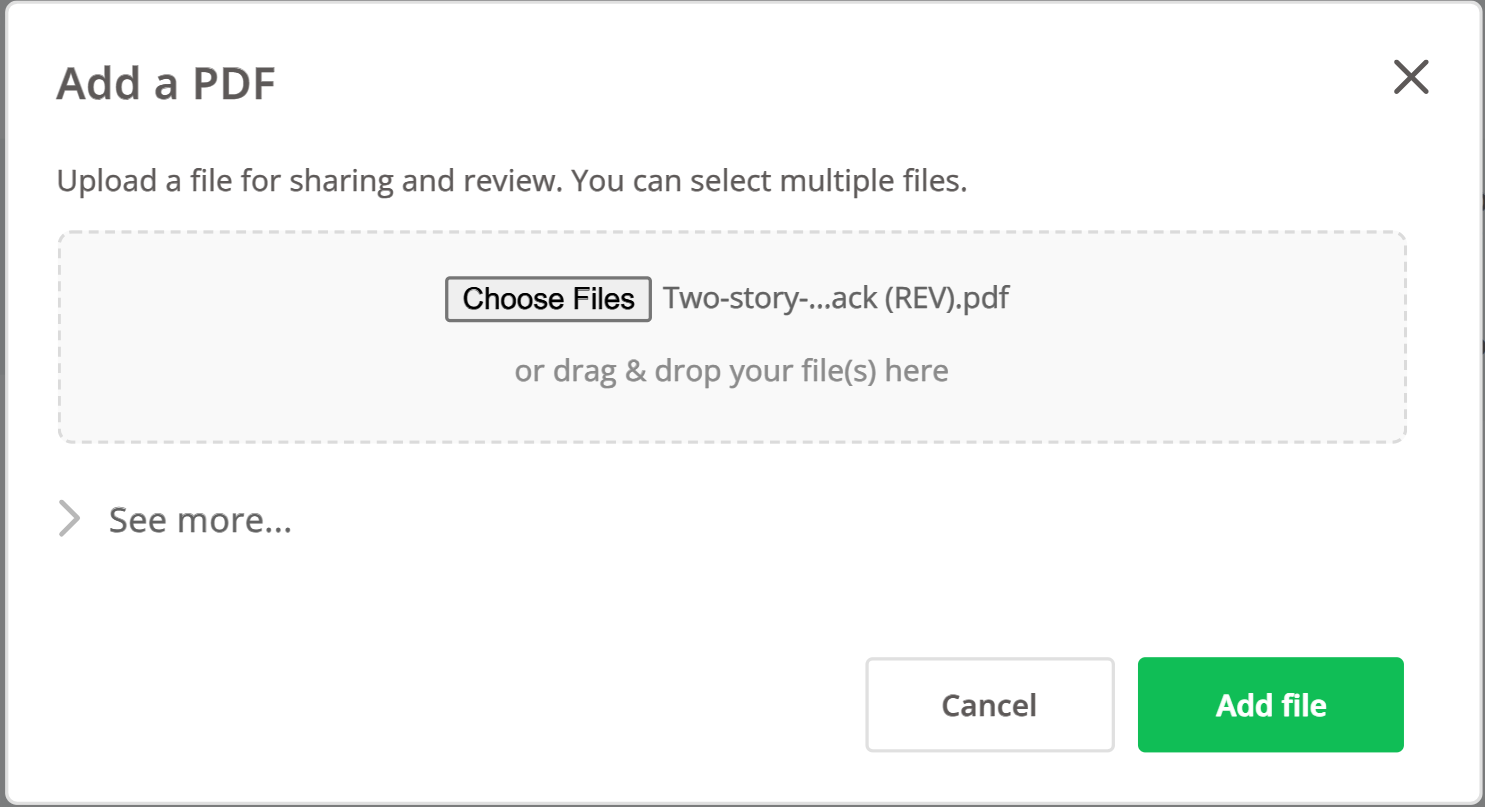Close the Add a PDF dialog

[1411, 77]
